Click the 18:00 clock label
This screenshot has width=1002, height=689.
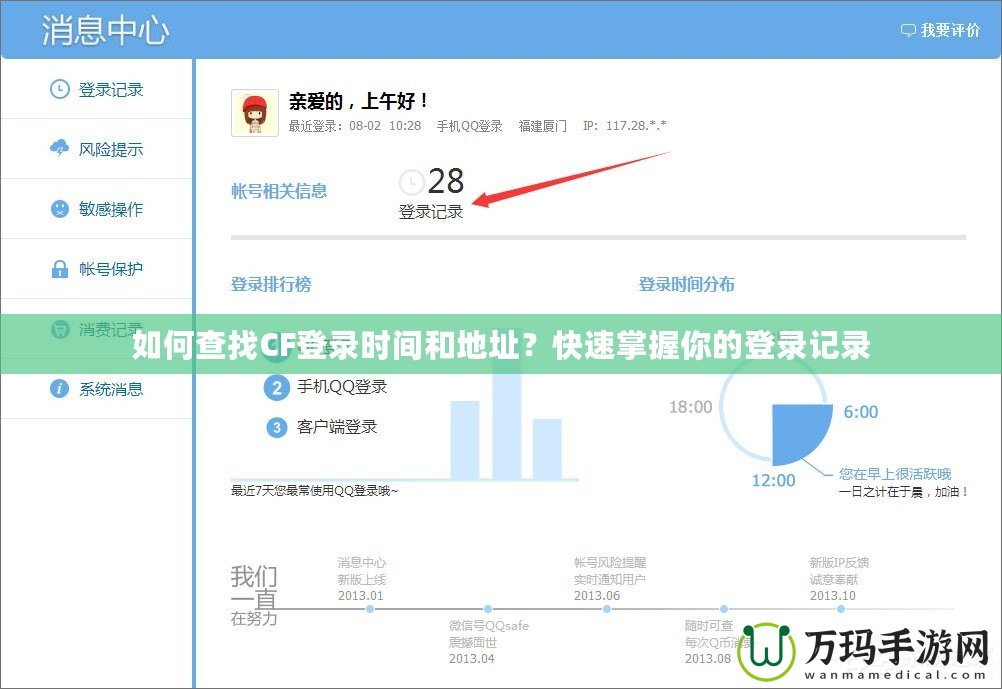tap(690, 406)
